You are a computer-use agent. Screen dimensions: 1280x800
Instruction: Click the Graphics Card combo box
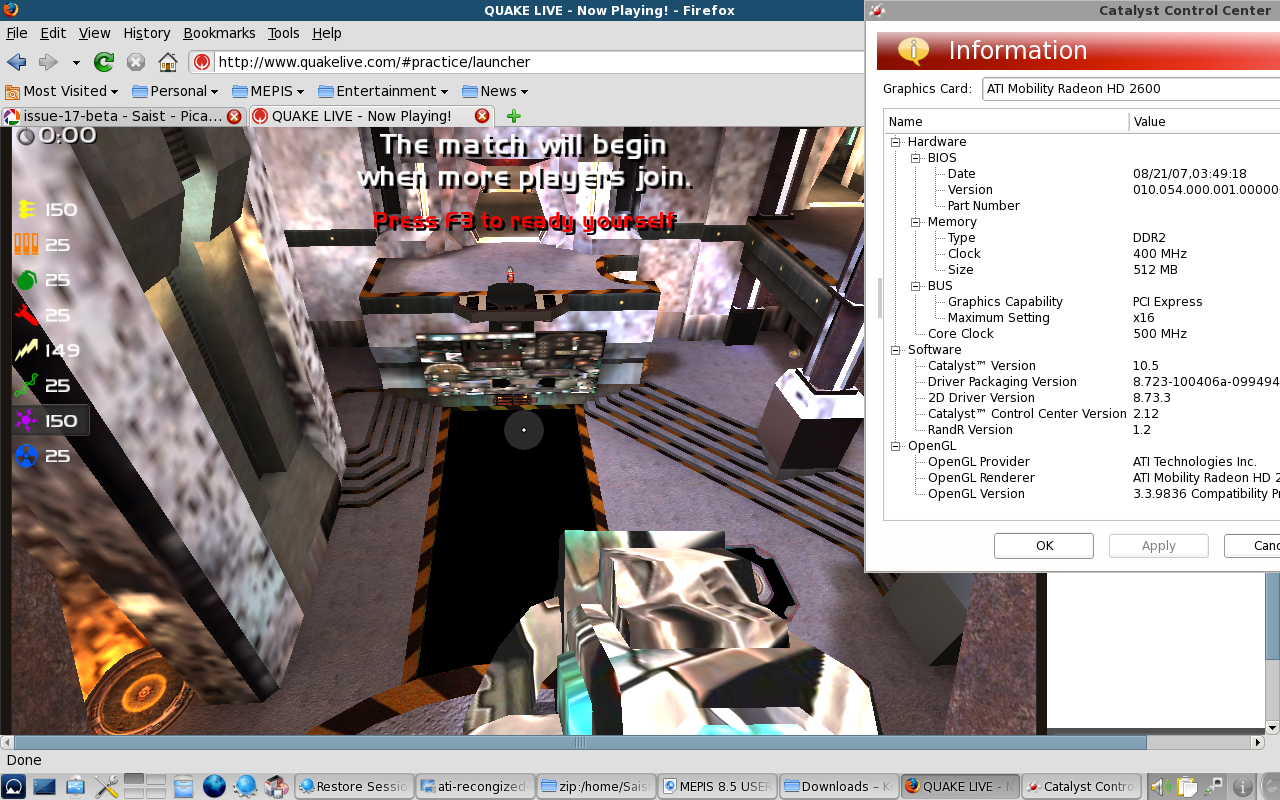1130,89
